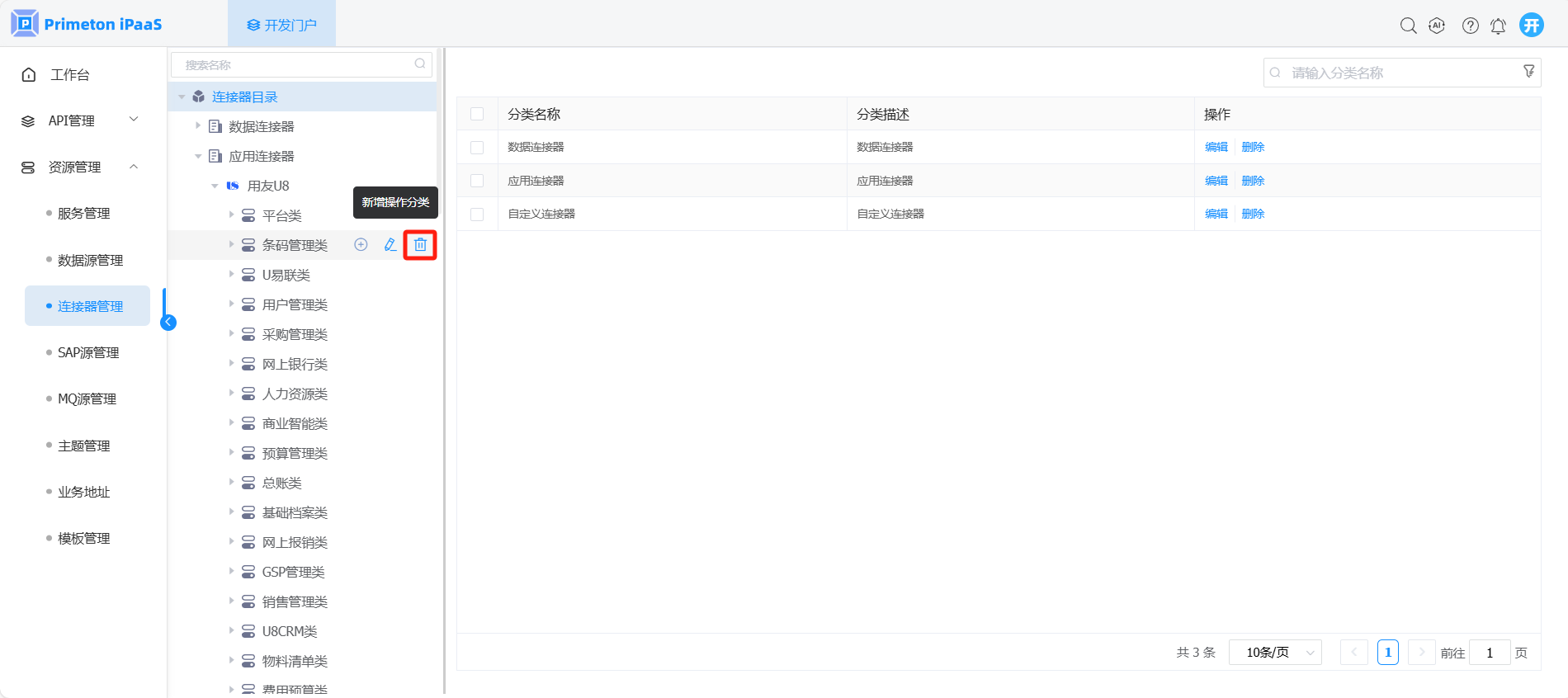
Task: Collapse the 用友U8 tree node
Action: (215, 186)
